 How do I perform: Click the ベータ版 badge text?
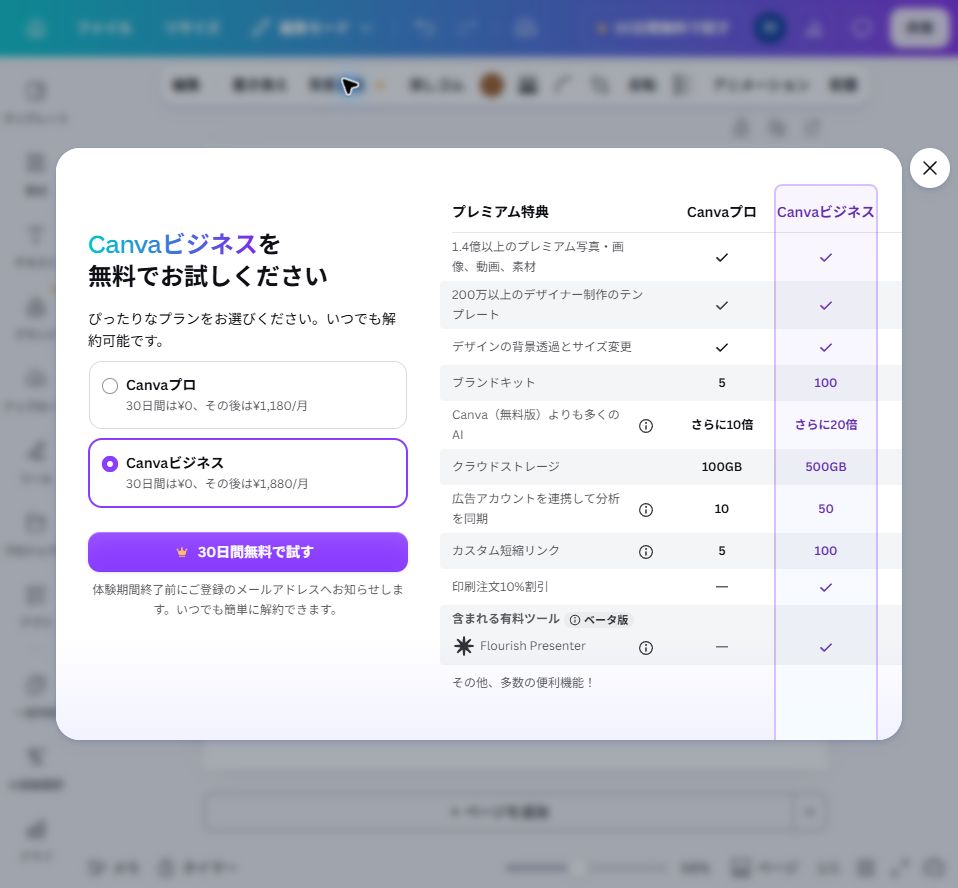coord(606,620)
